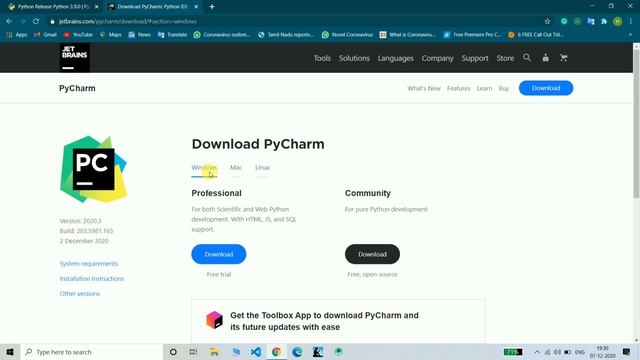Viewport: 640px width, 360px height.
Task: Open the Chrome three-dot menu
Action: pos(631,21)
